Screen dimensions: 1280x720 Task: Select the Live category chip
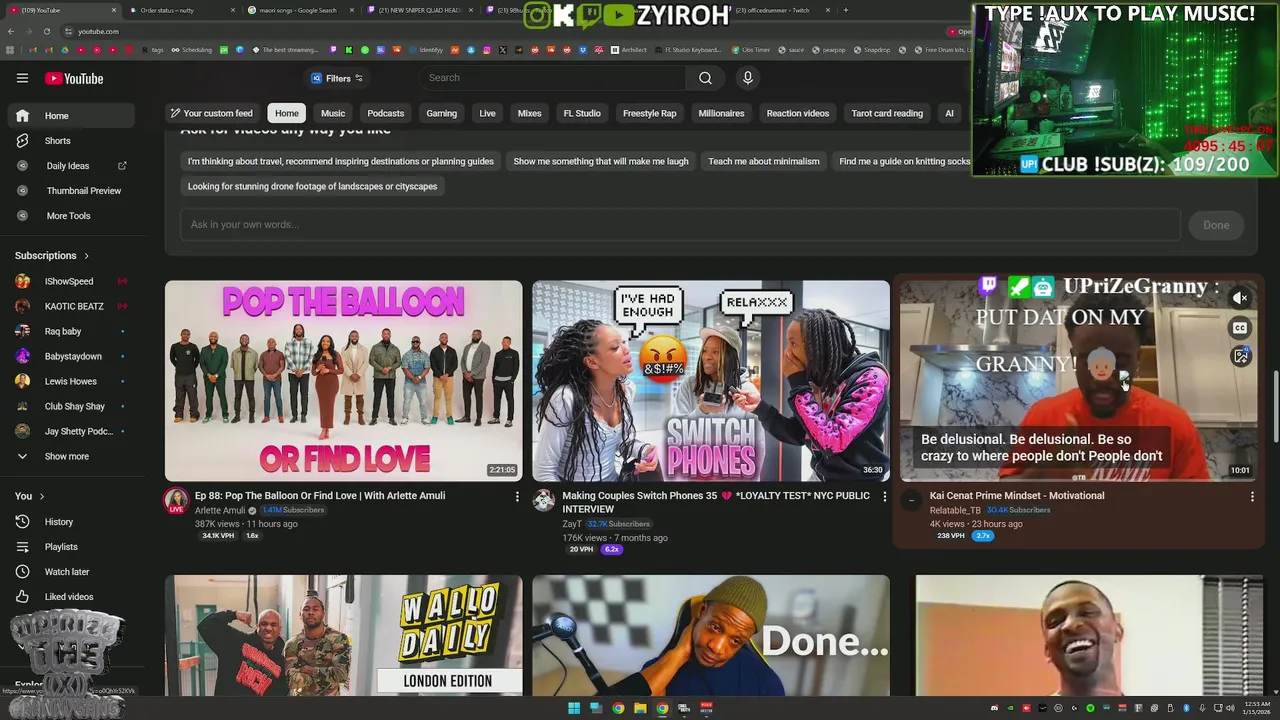coord(487,114)
